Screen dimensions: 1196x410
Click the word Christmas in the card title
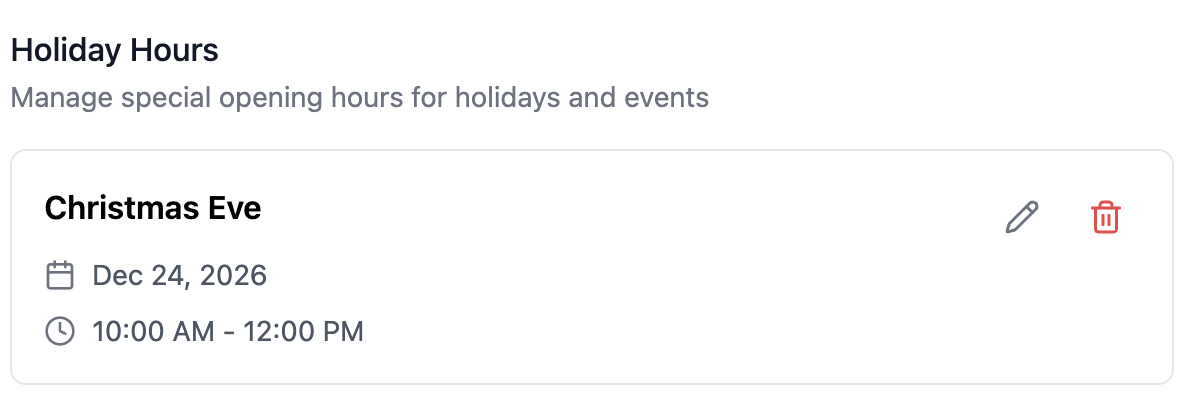(x=119, y=208)
